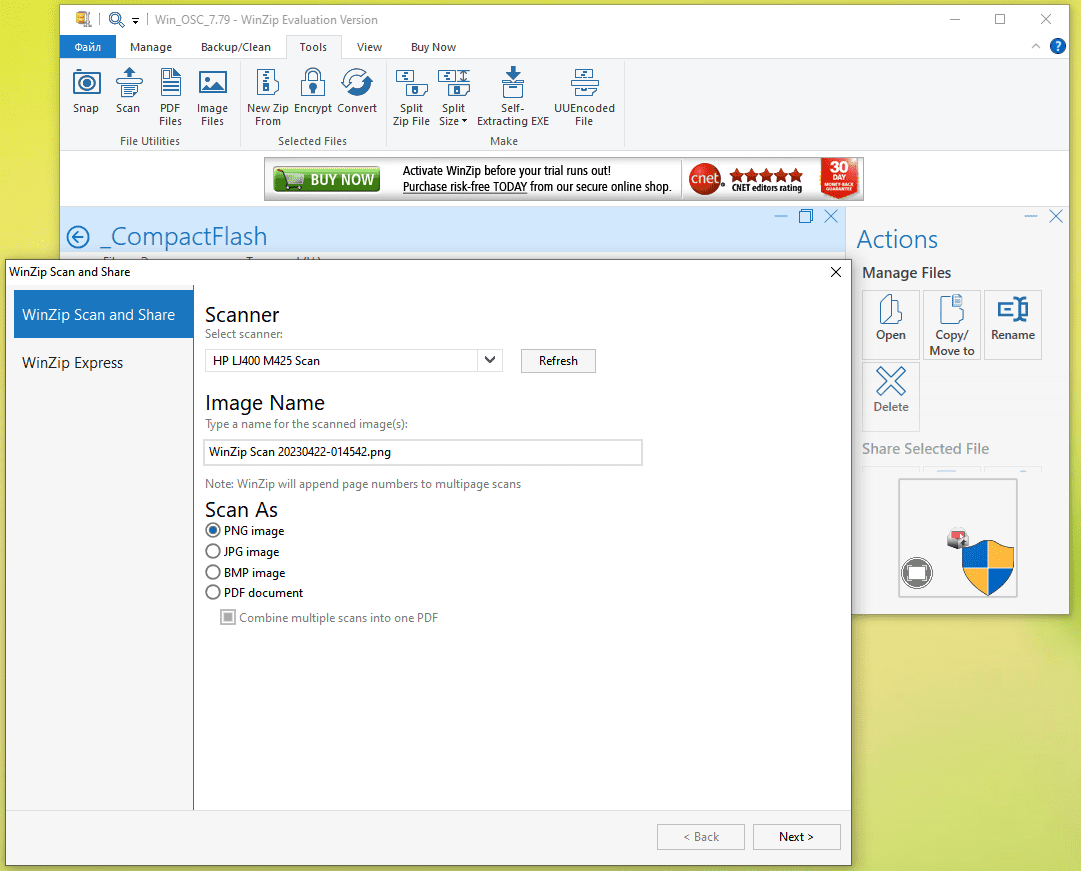
Task: Click the CNET editors rating badge
Action: tap(747, 179)
